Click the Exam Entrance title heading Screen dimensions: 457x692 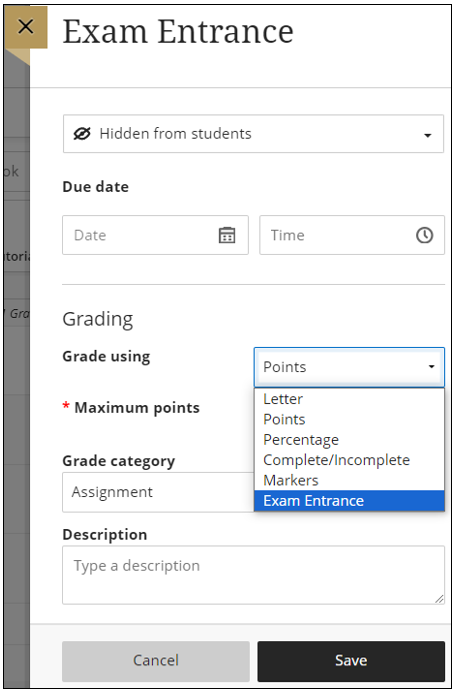click(178, 31)
